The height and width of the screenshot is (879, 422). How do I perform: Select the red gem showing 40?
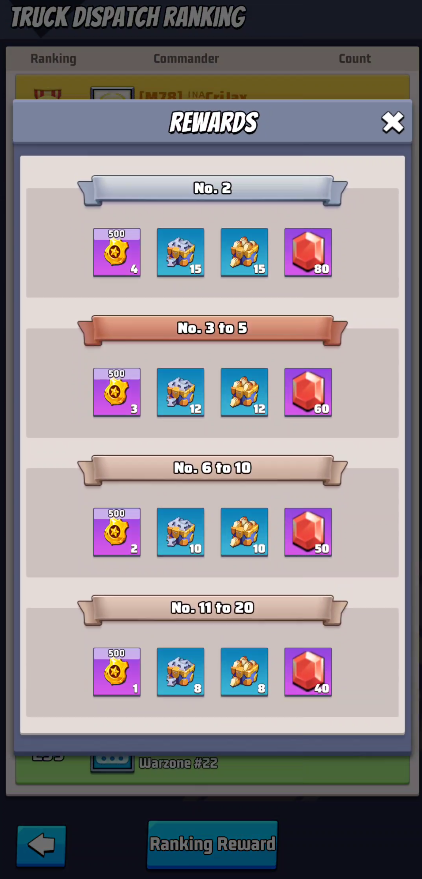(308, 672)
